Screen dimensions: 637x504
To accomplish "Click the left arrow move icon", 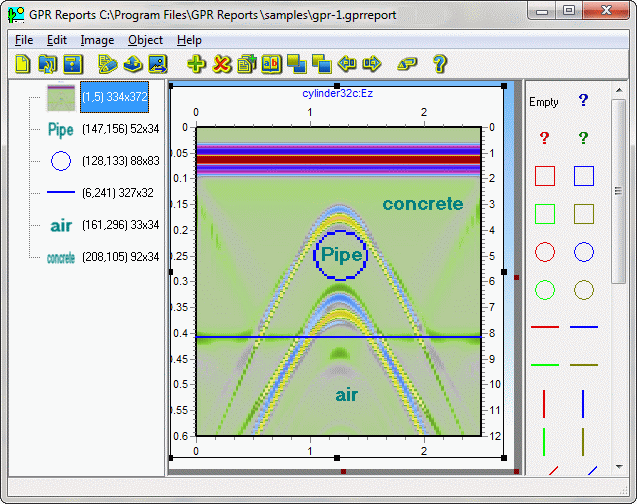I will click(x=347, y=64).
